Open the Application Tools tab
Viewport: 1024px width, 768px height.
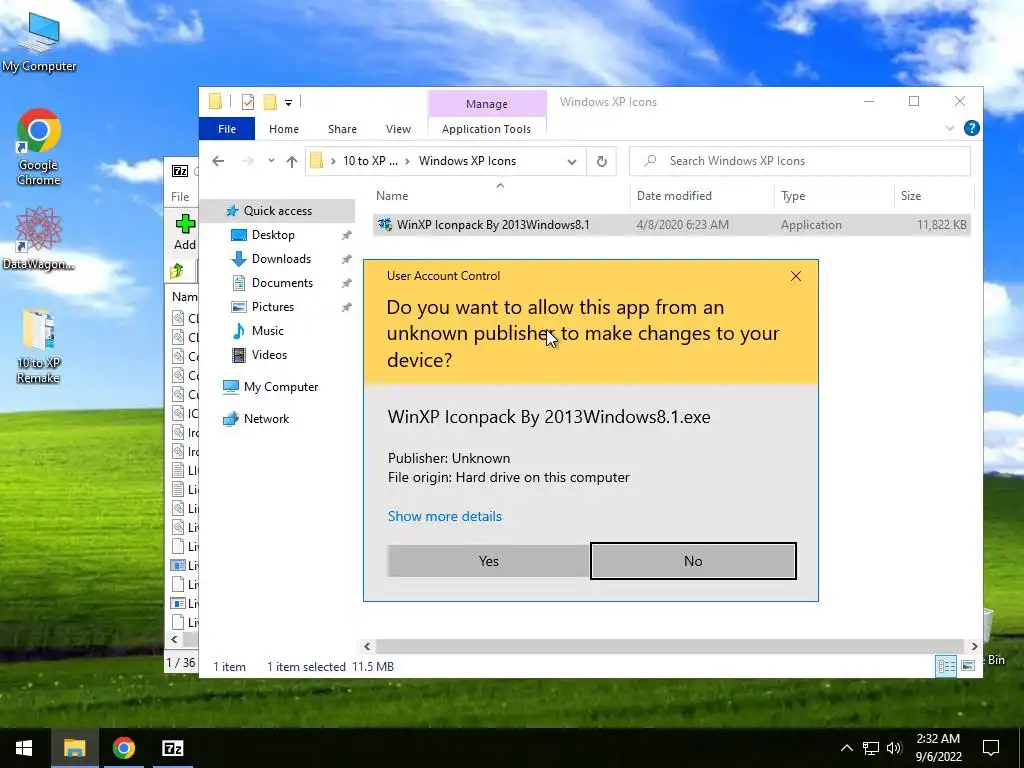coord(487,129)
